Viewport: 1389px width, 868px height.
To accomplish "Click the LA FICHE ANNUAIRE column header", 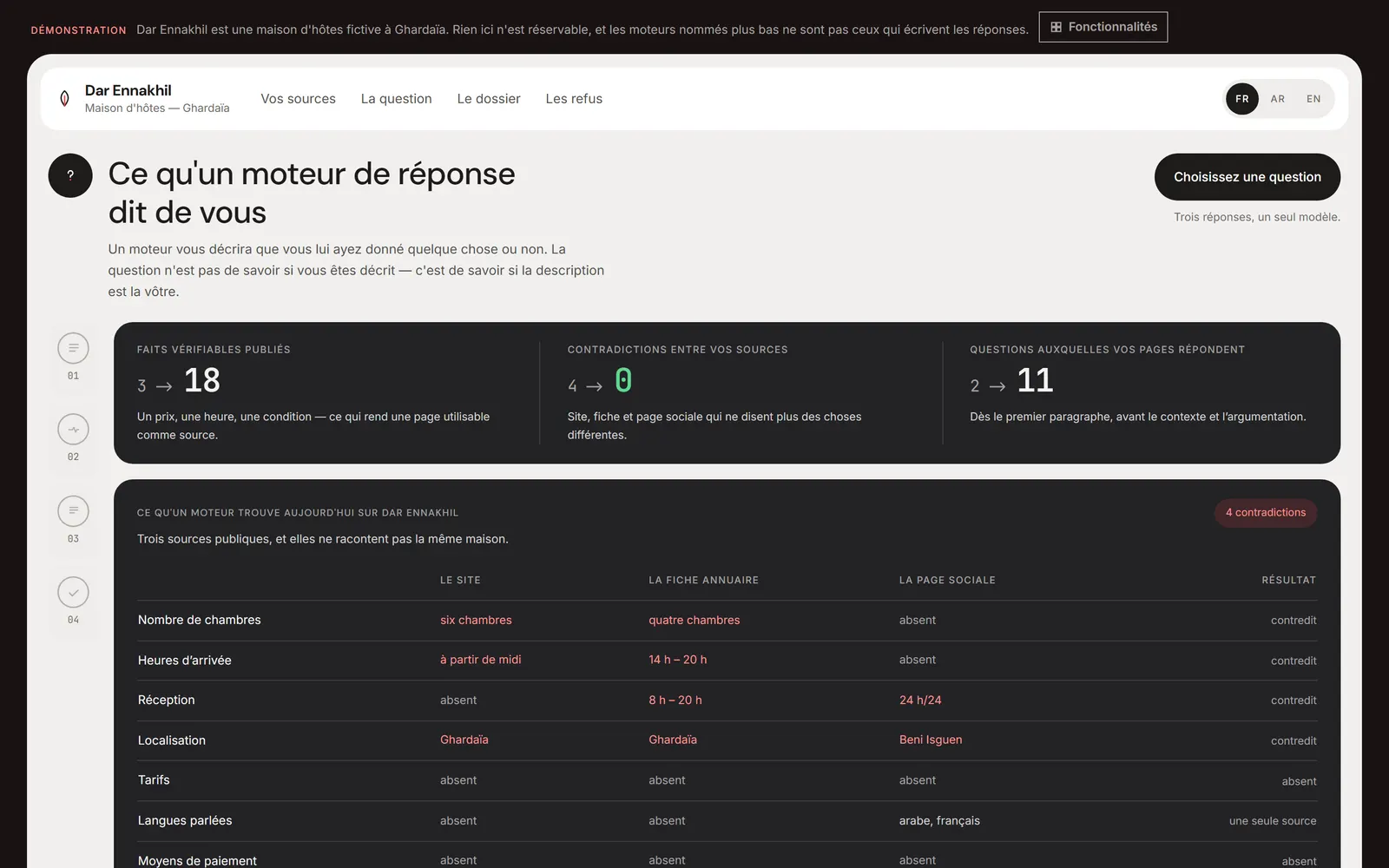I will pyautogui.click(x=704, y=580).
